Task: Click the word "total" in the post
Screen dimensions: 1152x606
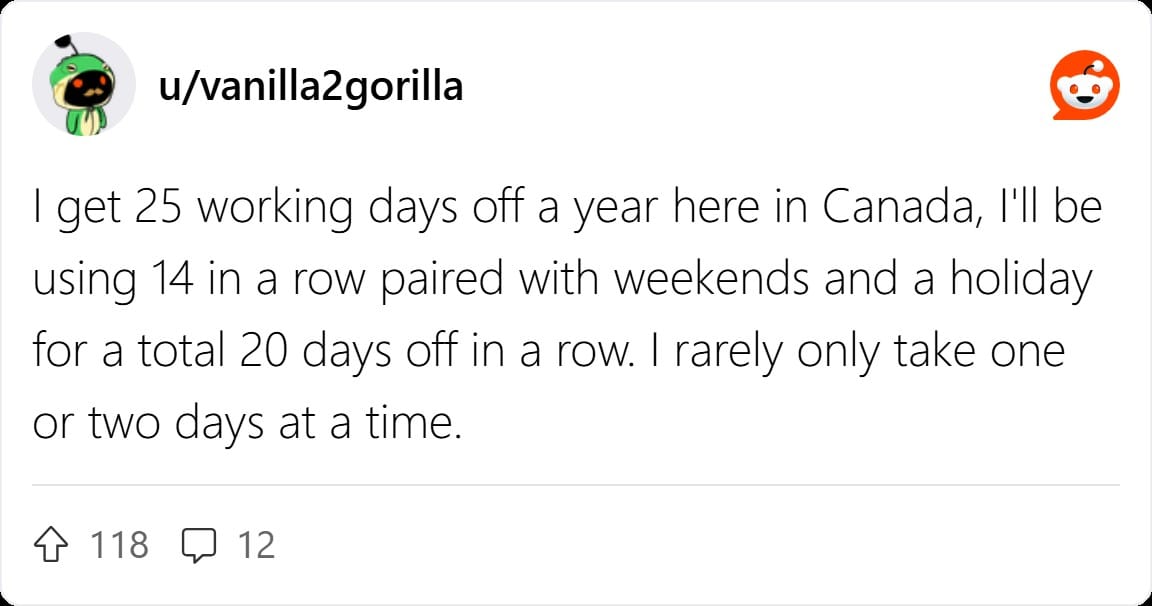Action: (181, 351)
